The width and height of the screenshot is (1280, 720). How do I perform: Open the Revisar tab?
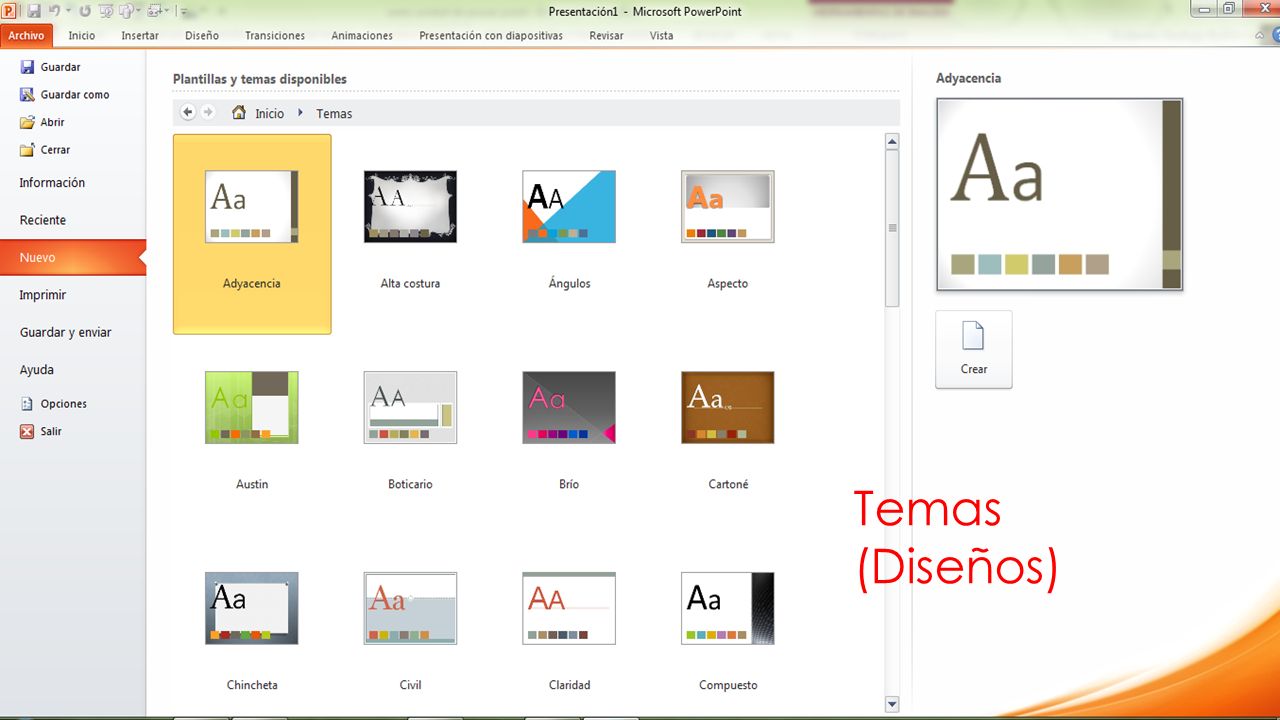606,35
